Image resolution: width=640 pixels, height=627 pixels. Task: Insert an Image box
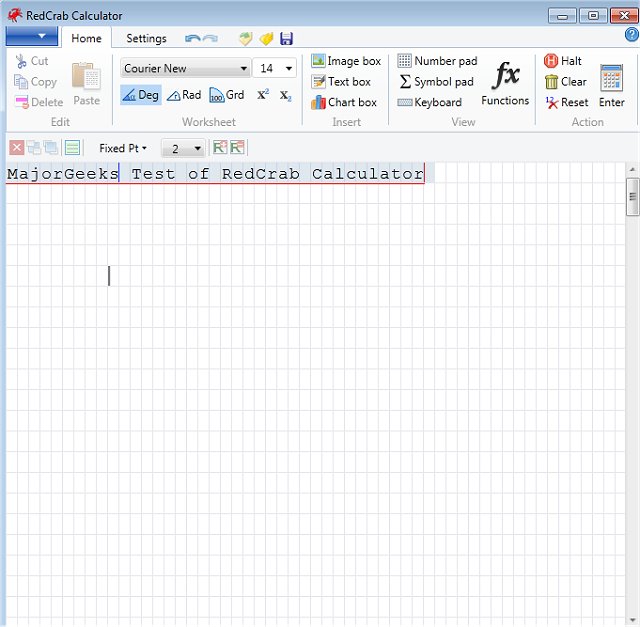[346, 61]
